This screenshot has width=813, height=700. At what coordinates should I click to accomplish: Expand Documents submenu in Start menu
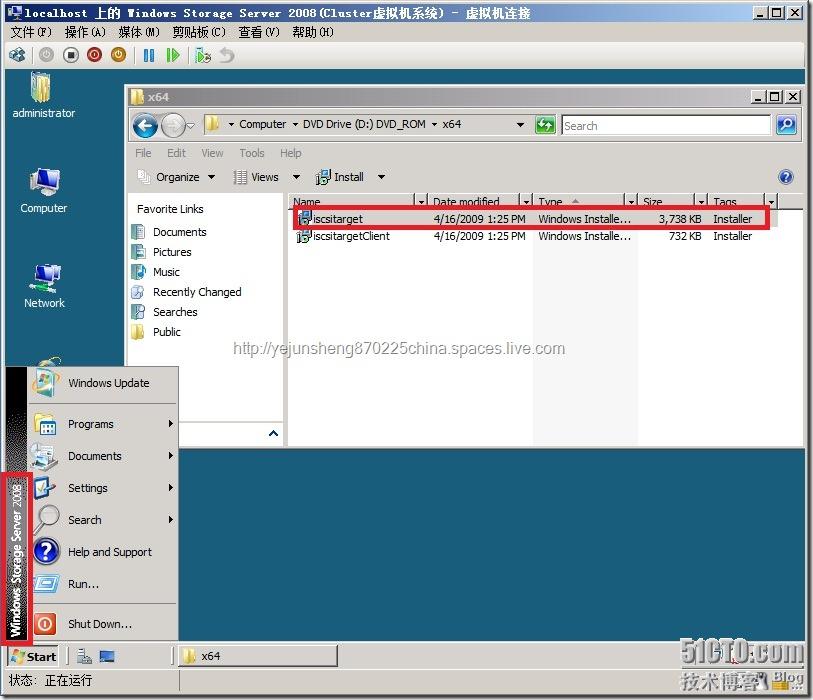(103, 456)
